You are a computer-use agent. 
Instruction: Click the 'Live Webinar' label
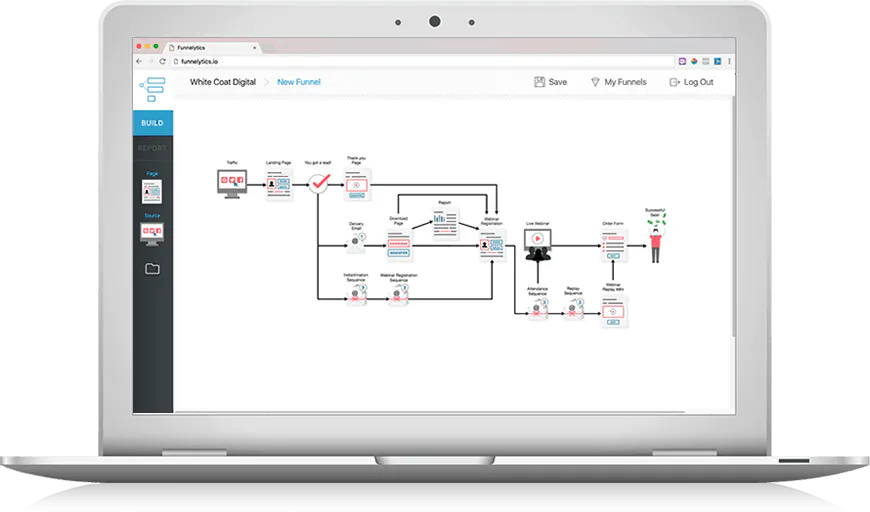point(538,224)
